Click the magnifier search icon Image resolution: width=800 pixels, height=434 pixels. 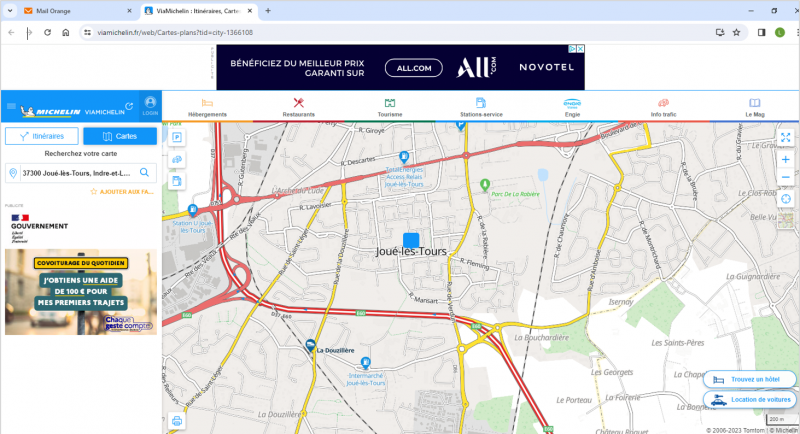(145, 173)
